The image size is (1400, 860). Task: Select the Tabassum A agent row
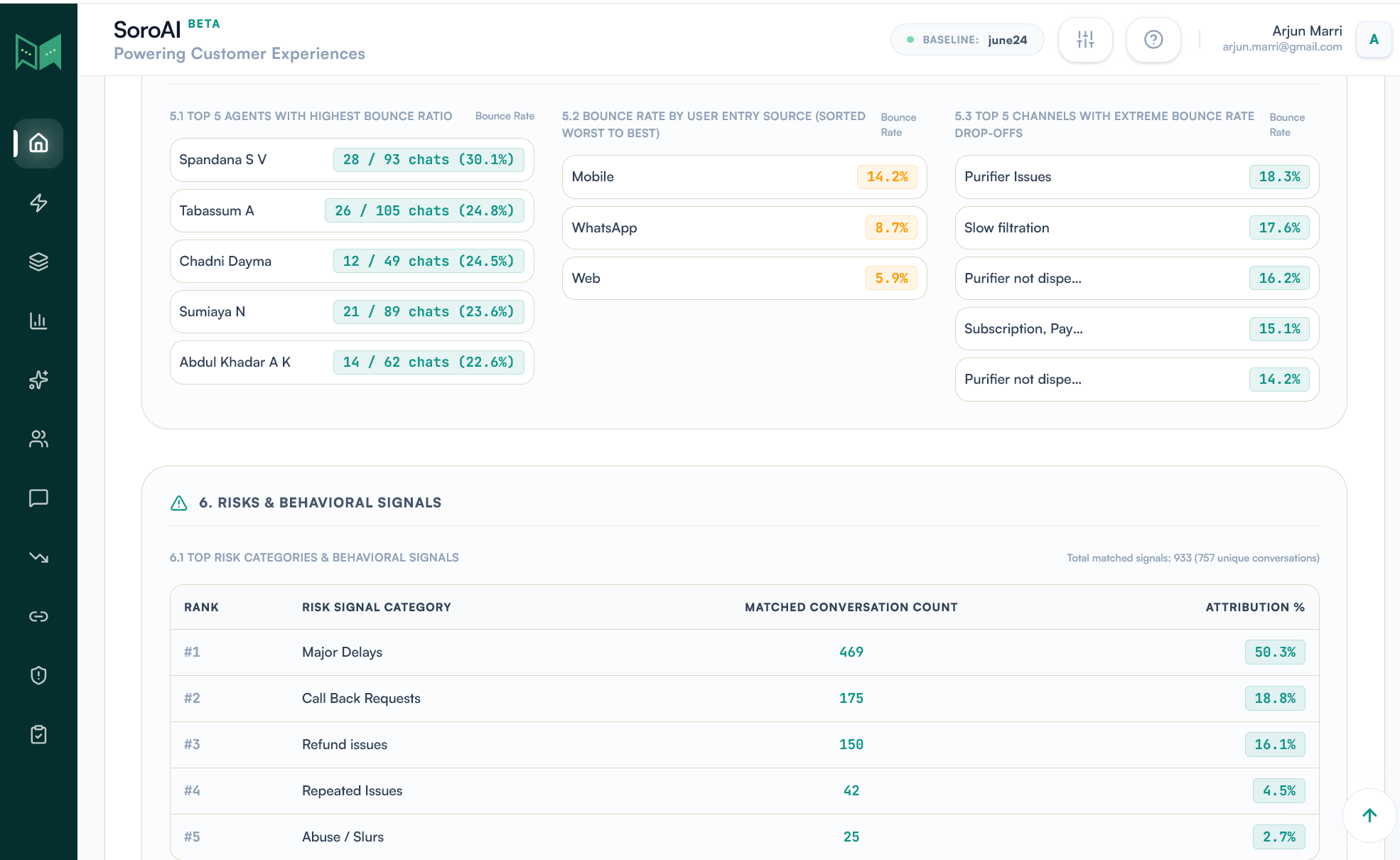[x=352, y=210]
